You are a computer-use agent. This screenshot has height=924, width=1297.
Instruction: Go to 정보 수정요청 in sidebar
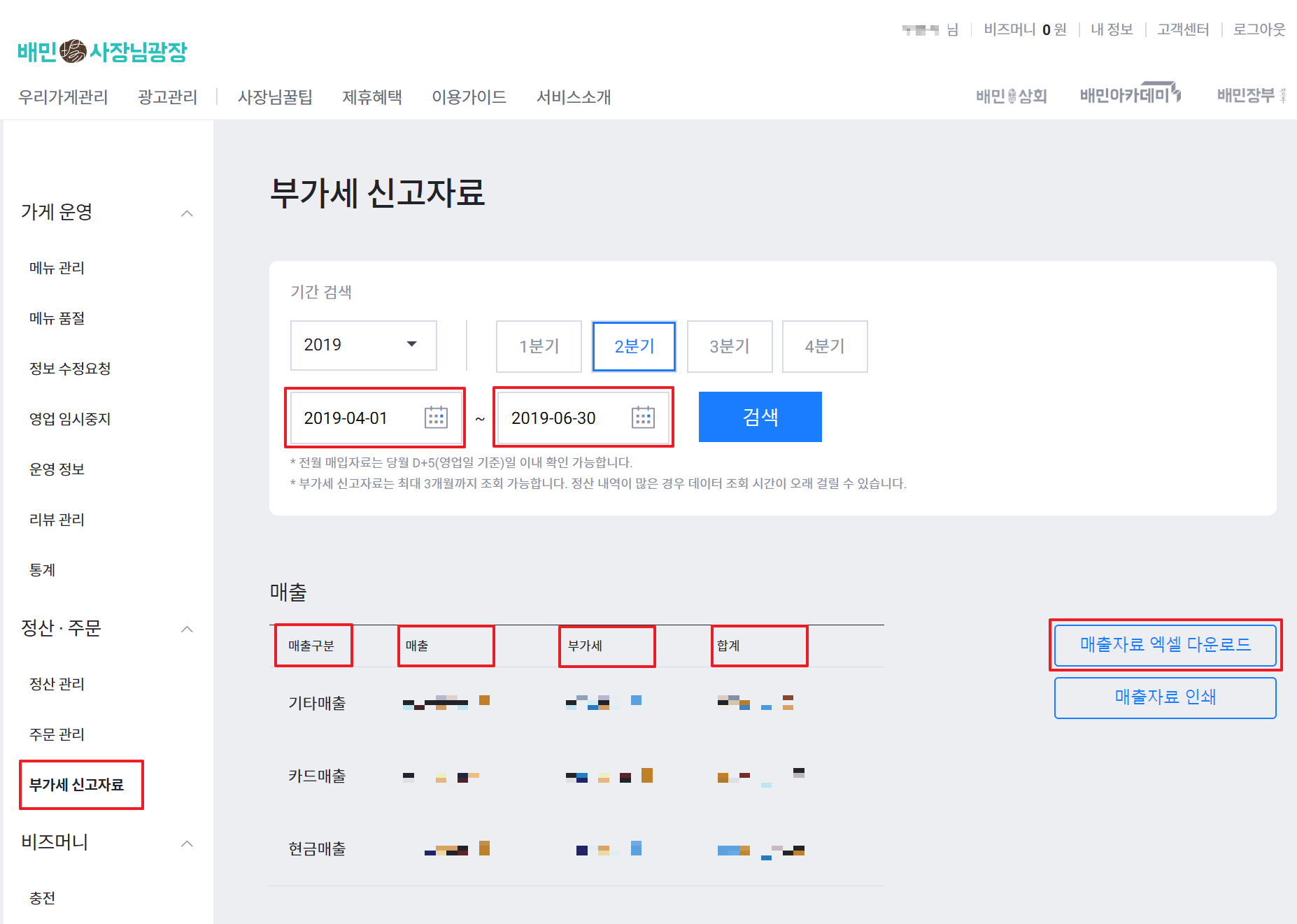(x=70, y=369)
